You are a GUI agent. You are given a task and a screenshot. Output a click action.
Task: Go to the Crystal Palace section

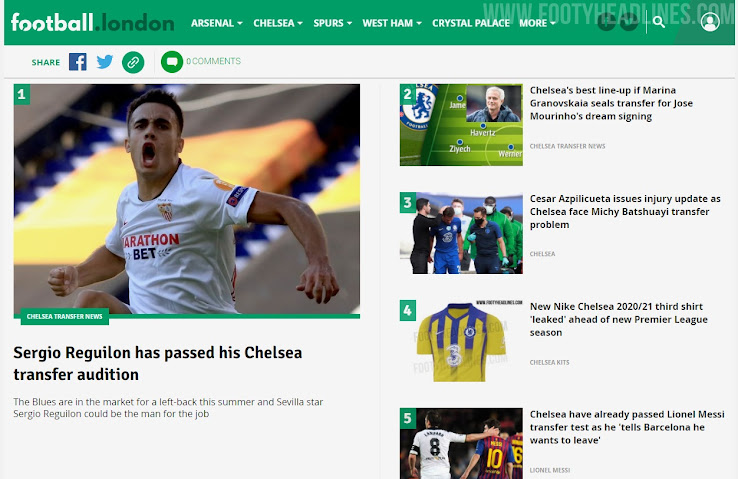(471, 23)
